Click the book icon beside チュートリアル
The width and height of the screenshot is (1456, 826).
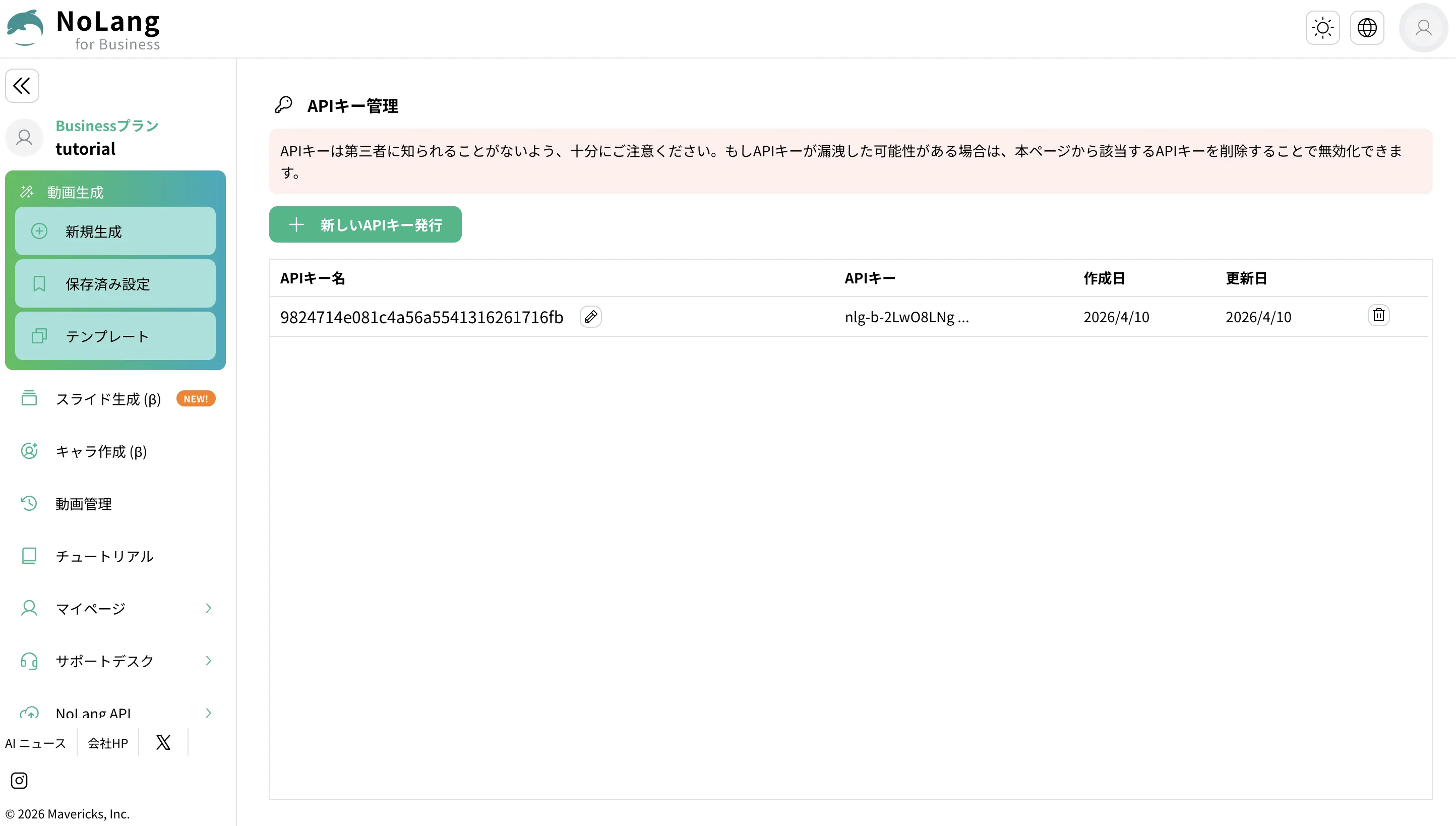click(x=29, y=555)
